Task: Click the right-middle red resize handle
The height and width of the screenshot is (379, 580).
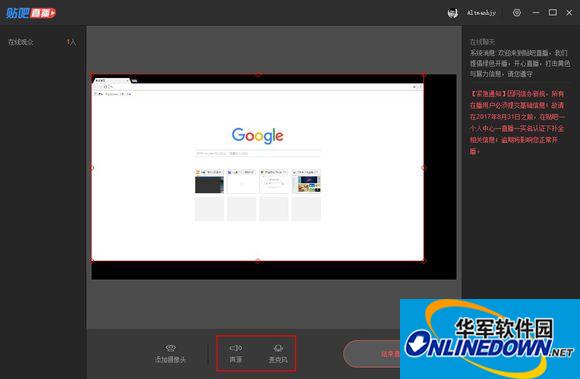Action: click(424, 168)
